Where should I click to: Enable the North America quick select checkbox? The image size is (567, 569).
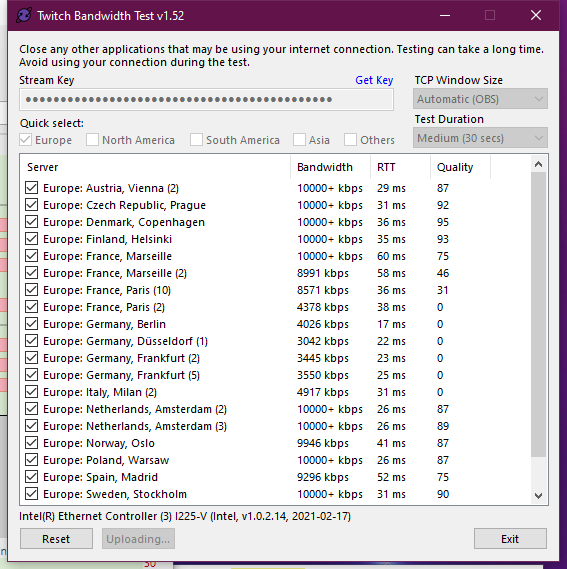pos(92,140)
